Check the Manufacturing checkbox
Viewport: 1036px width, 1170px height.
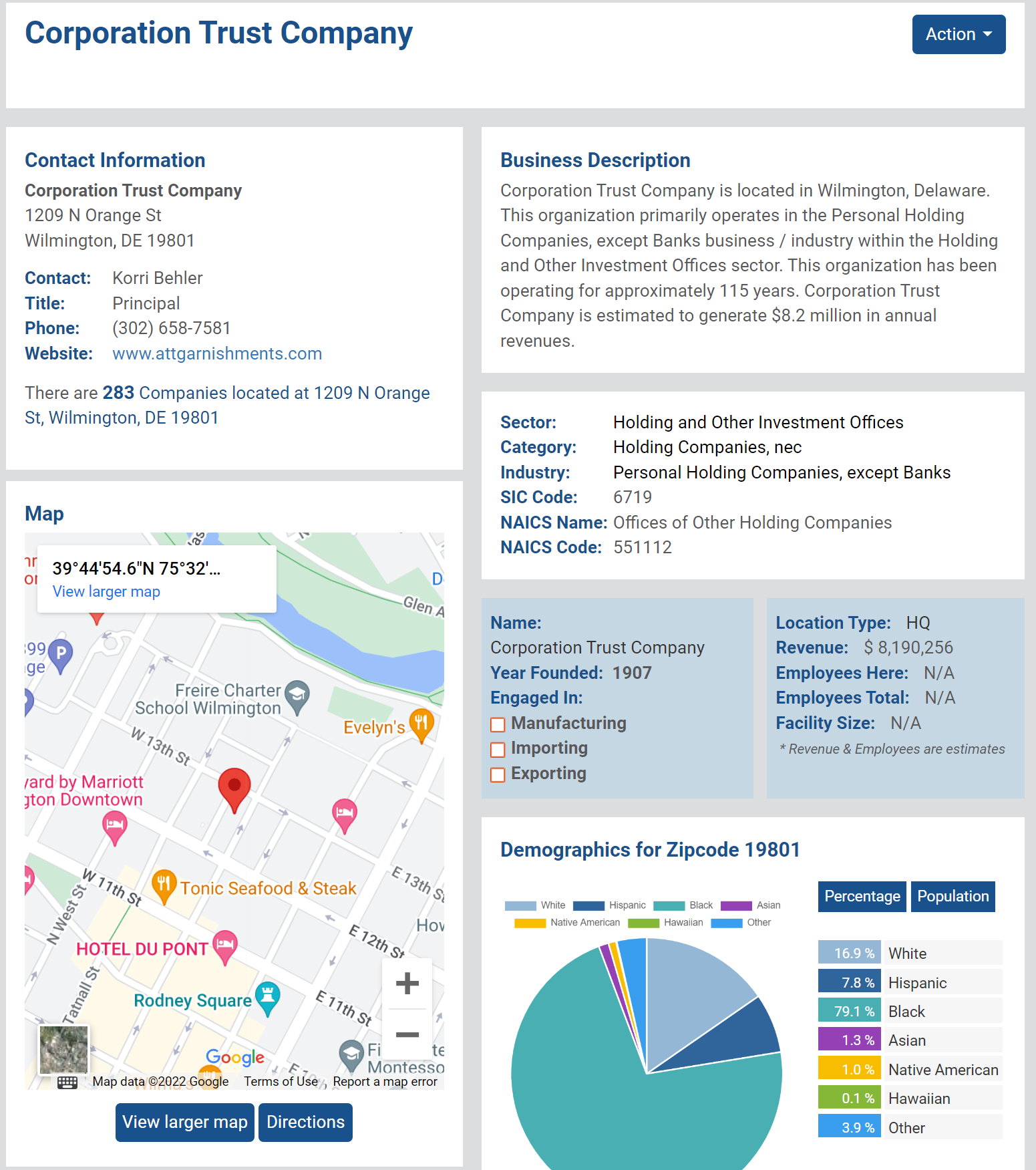tap(498, 725)
